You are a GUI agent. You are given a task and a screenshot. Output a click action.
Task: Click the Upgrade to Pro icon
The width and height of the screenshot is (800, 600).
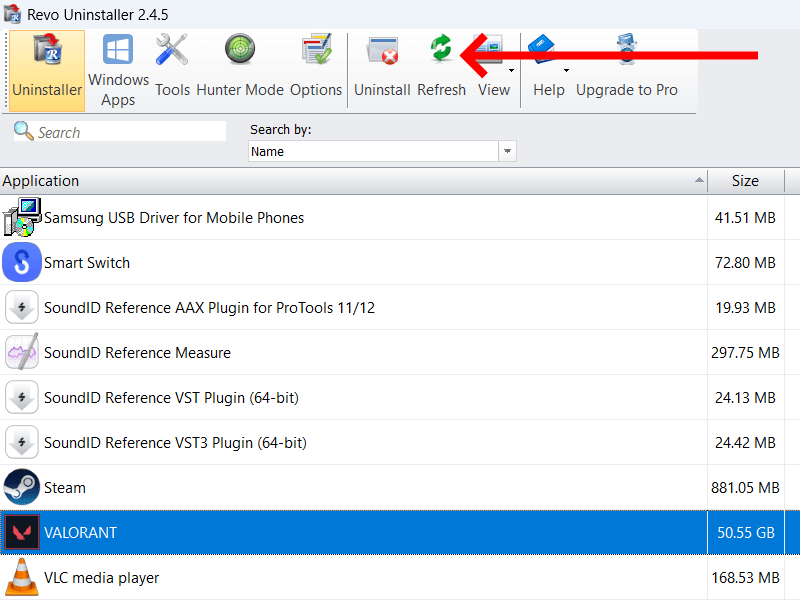[x=626, y=48]
